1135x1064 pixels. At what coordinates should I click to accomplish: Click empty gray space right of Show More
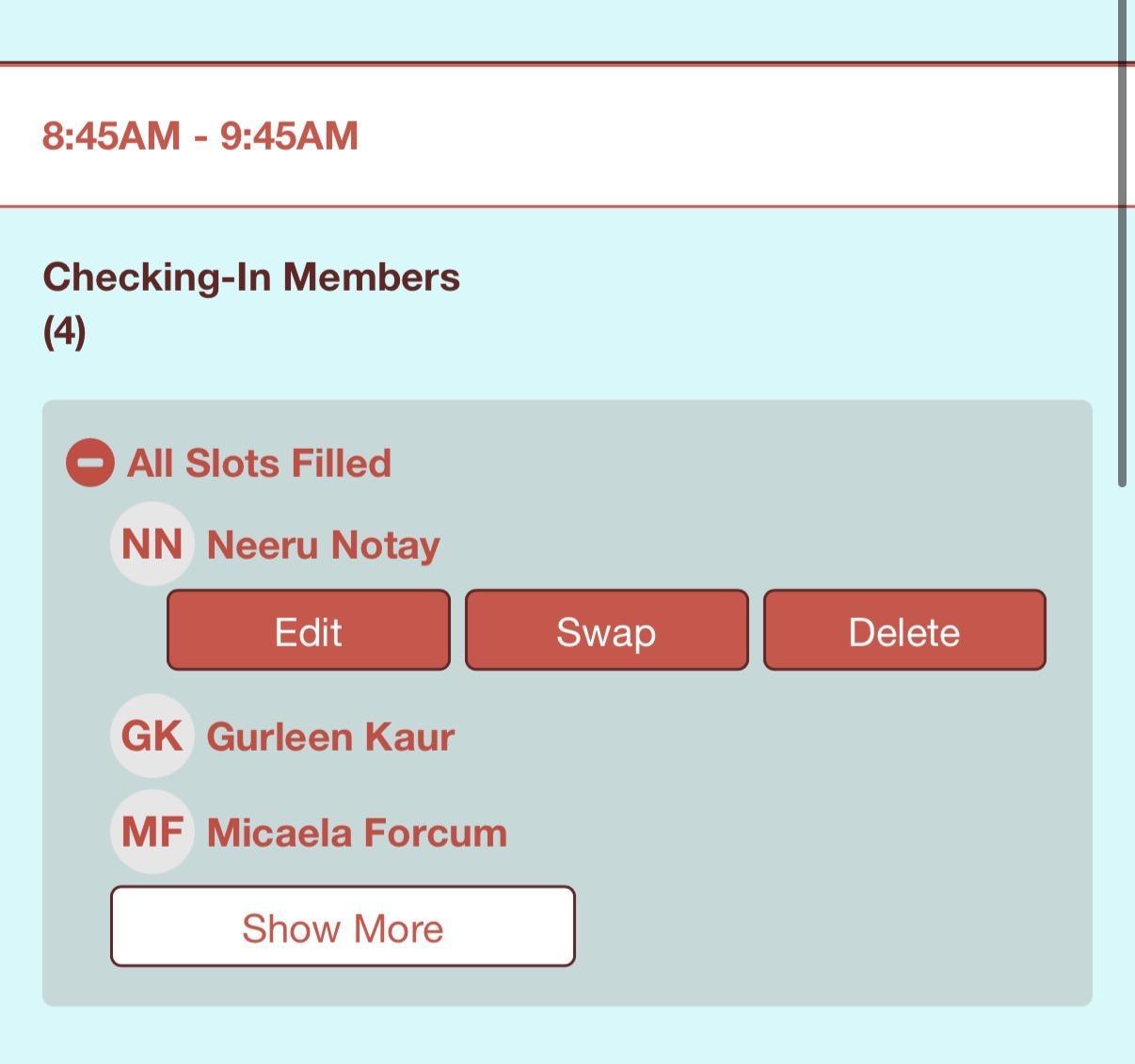pyautogui.click(x=828, y=927)
